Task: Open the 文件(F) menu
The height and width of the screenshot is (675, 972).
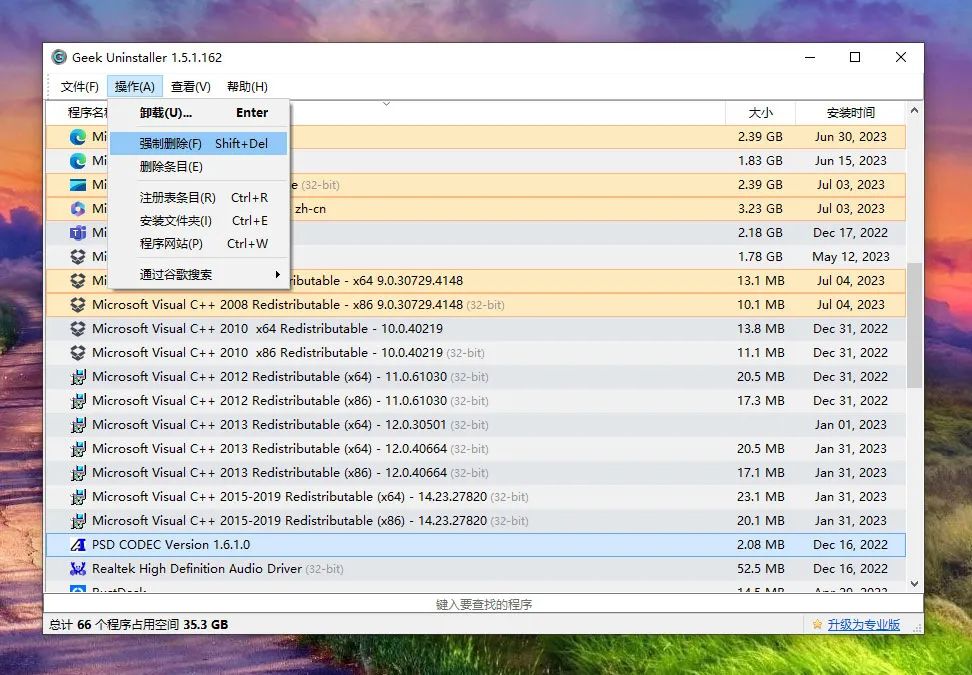Action: pyautogui.click(x=80, y=87)
